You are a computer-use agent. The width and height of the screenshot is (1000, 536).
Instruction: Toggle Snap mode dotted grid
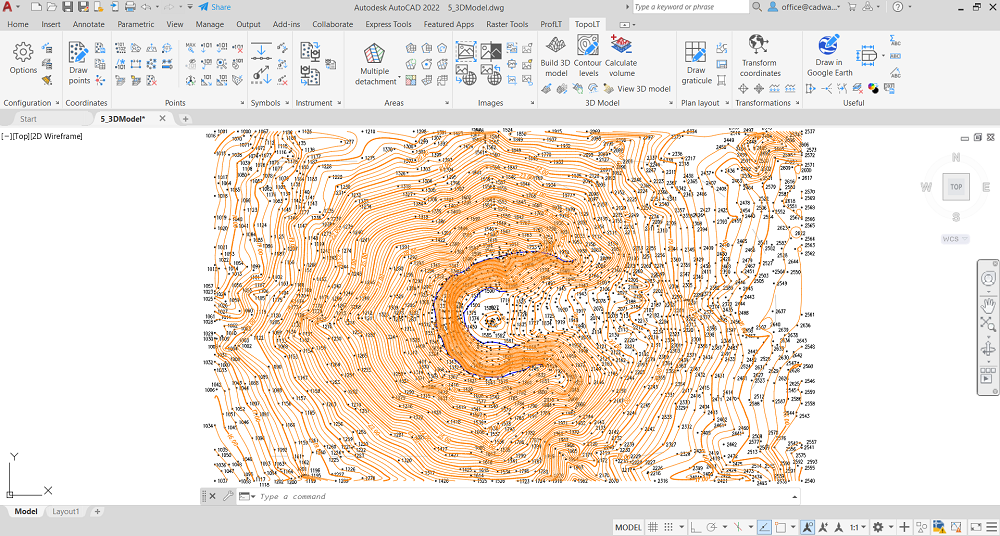pos(668,527)
